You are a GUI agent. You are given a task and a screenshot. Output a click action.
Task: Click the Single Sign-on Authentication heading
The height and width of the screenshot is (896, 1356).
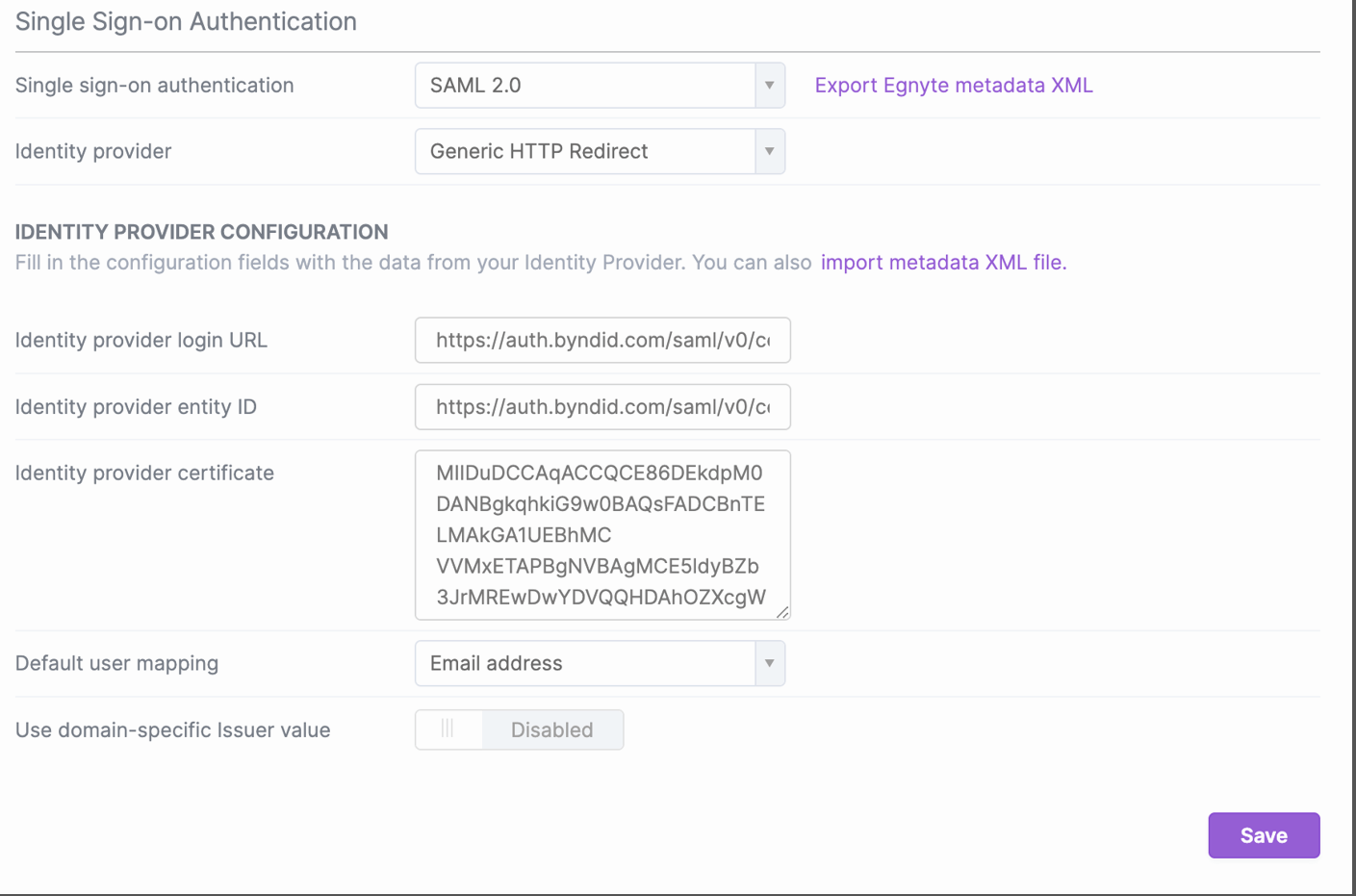point(186,21)
